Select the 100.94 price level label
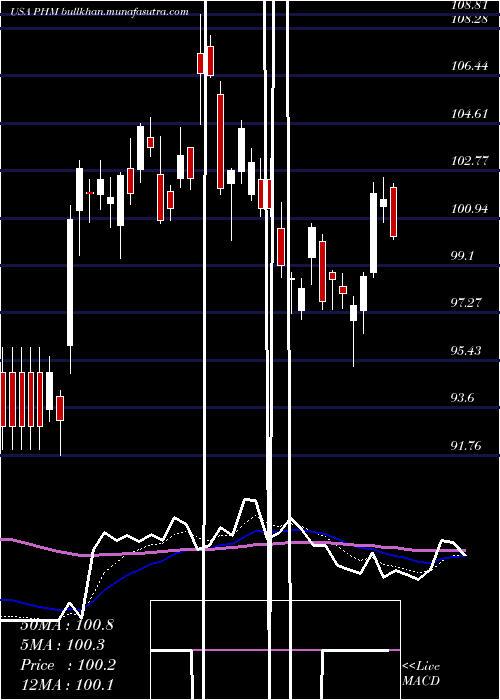This screenshot has width=500, height=700. coord(470,208)
